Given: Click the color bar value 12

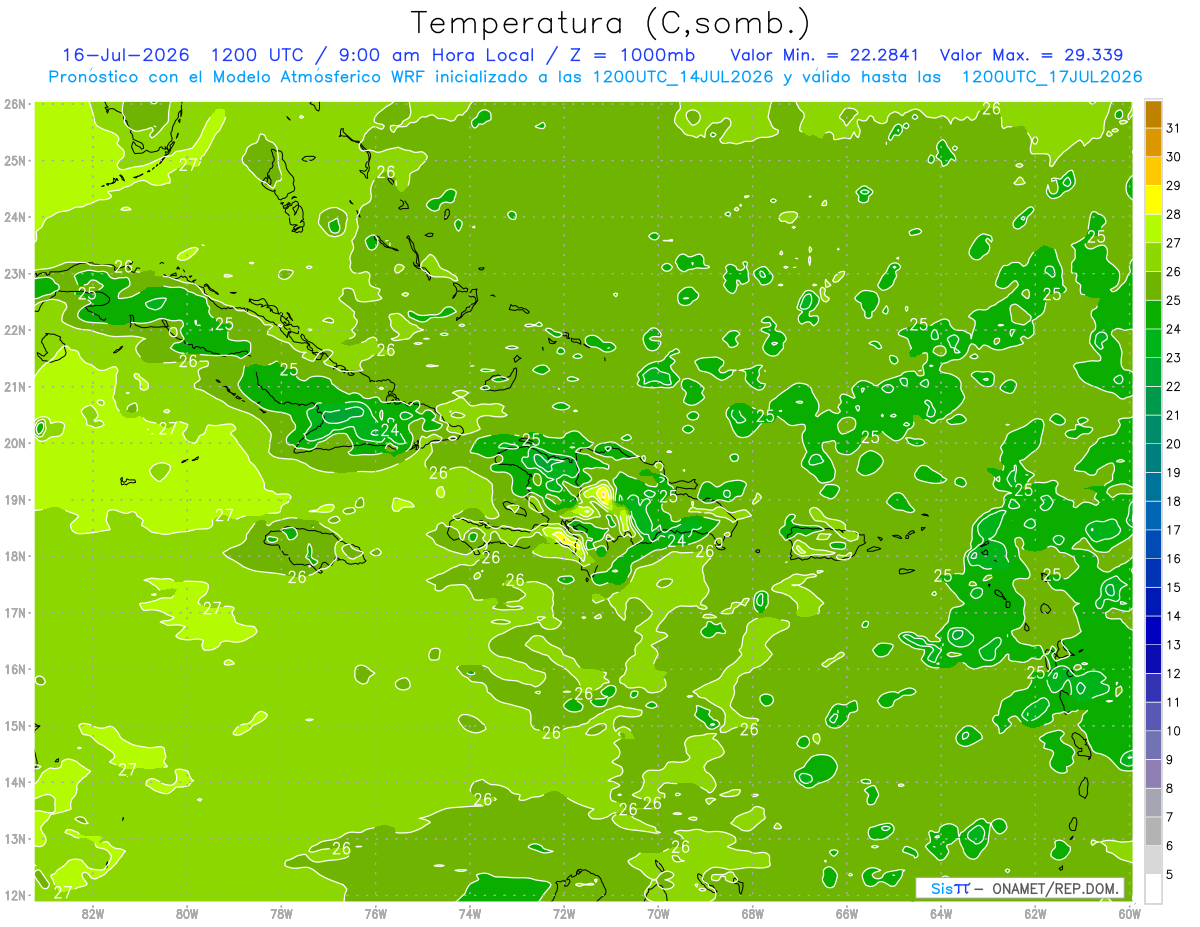Looking at the screenshot, I should [x=1174, y=673].
